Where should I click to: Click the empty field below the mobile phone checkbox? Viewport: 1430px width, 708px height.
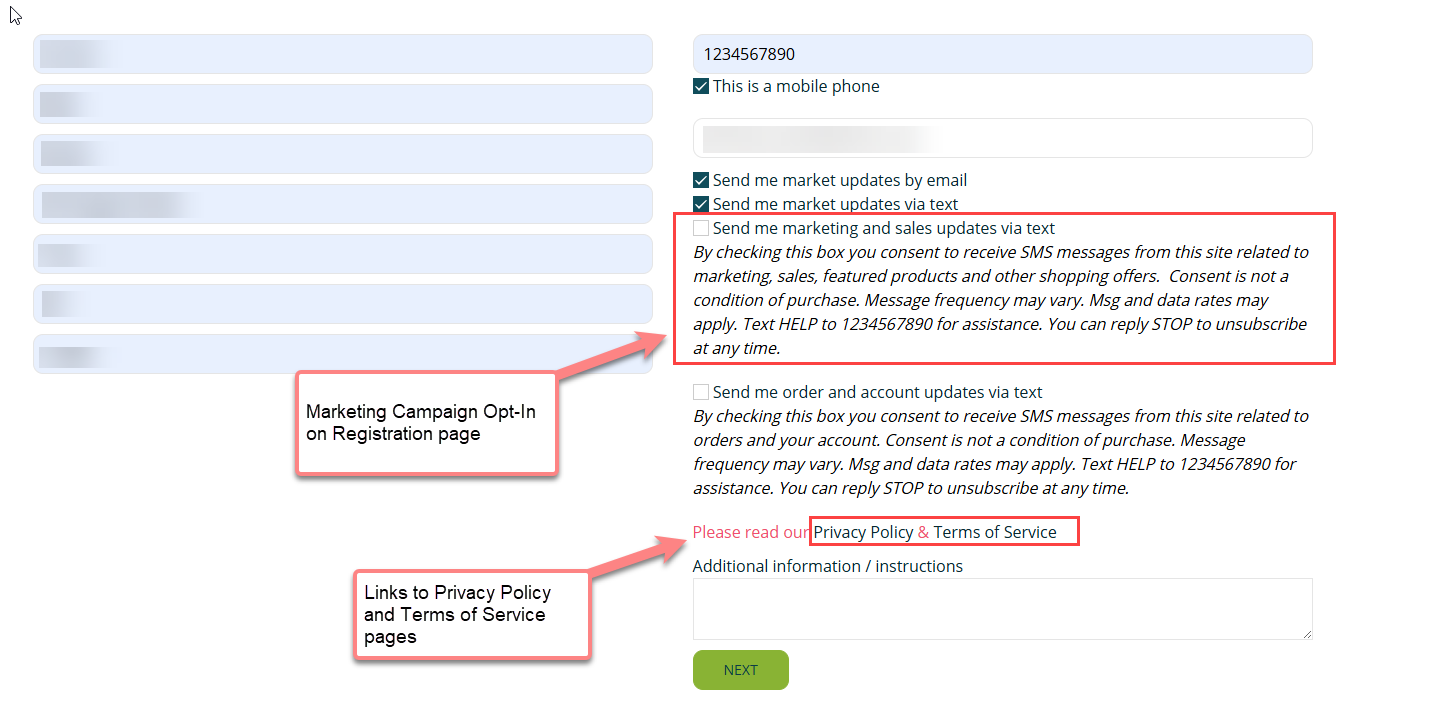click(x=1000, y=137)
